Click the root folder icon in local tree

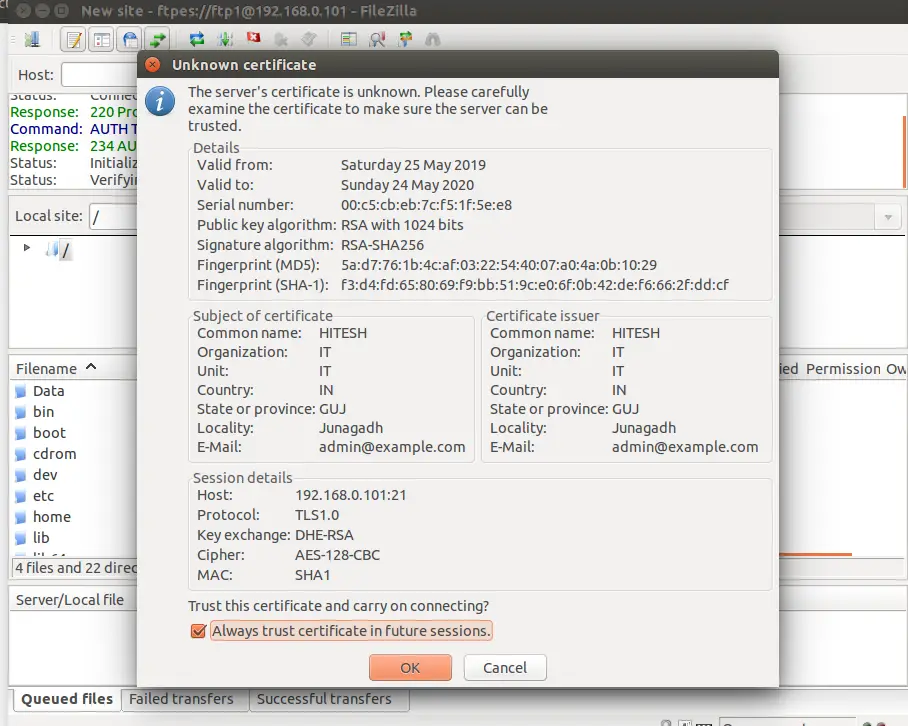pos(53,250)
